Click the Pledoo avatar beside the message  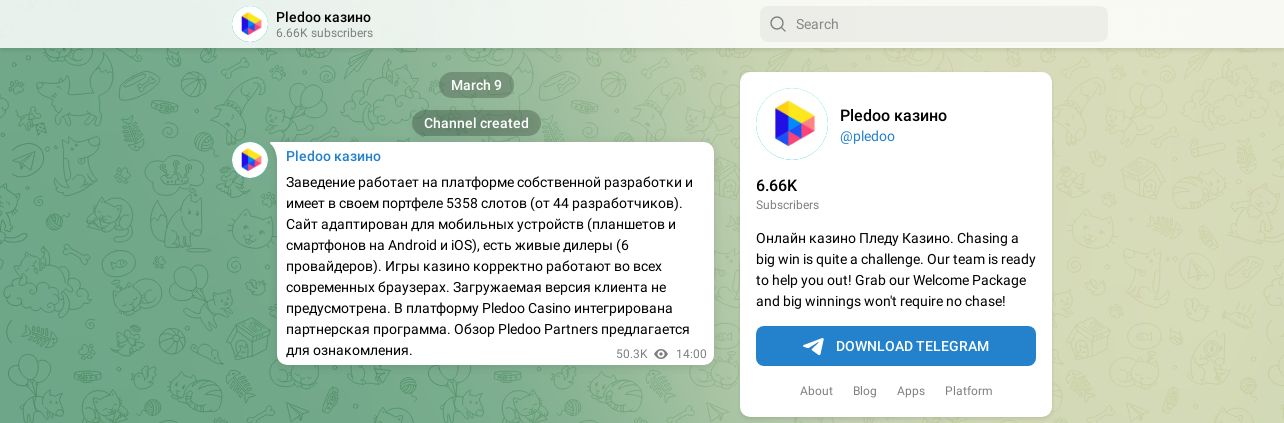click(x=250, y=160)
